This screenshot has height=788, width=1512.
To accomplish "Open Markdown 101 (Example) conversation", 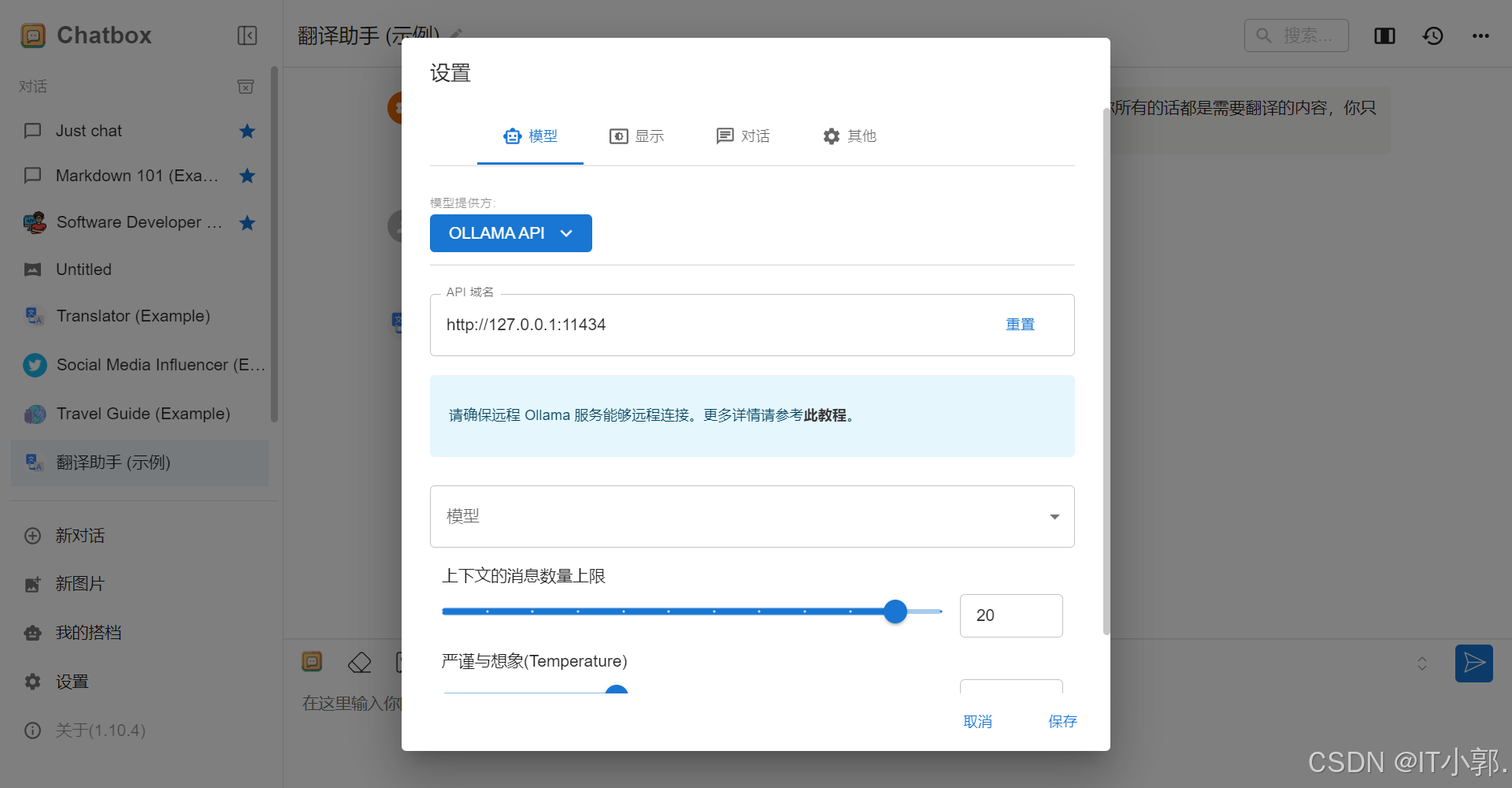I will [139, 176].
